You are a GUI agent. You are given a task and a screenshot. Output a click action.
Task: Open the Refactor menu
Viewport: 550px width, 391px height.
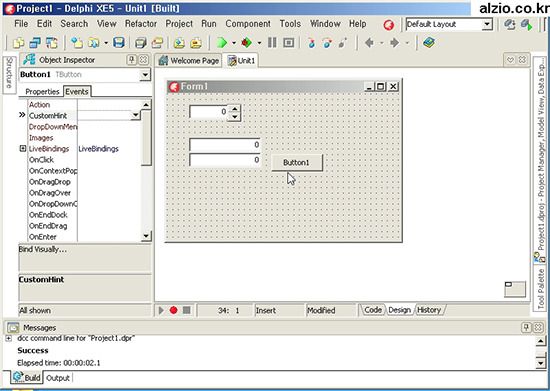click(141, 24)
